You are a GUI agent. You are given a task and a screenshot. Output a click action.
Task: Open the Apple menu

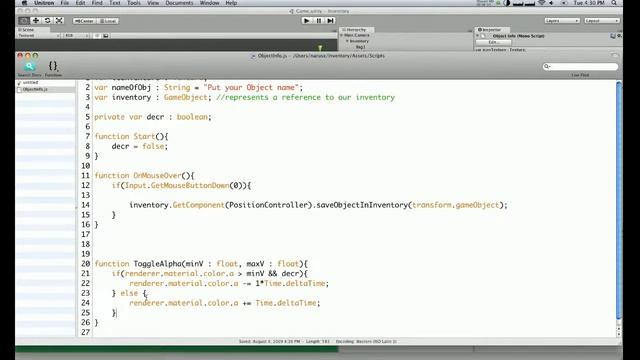[x=24, y=3]
